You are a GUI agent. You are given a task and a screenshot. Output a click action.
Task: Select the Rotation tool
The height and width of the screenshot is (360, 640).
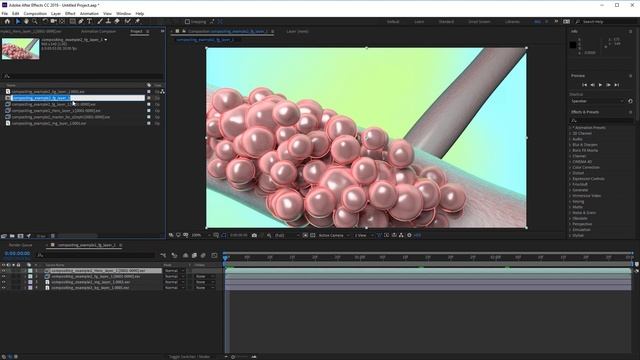pos(45,21)
